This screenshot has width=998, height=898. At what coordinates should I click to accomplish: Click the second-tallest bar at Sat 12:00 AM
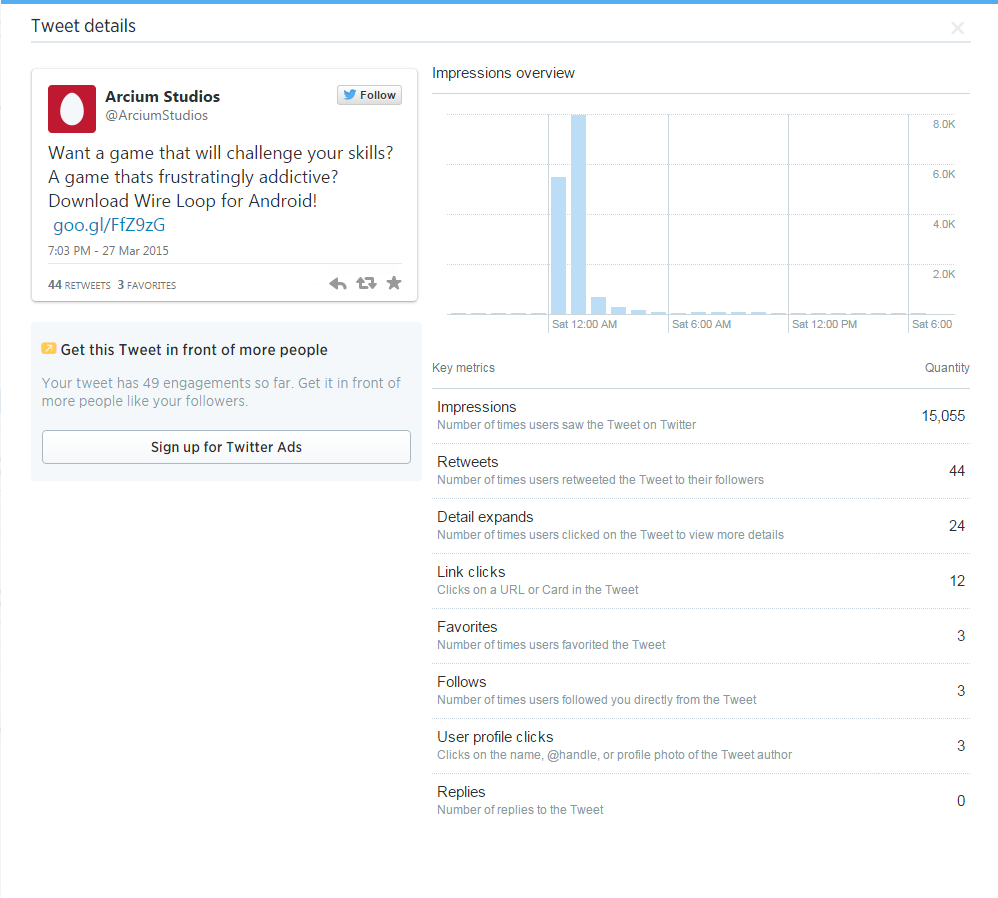pyautogui.click(x=558, y=246)
